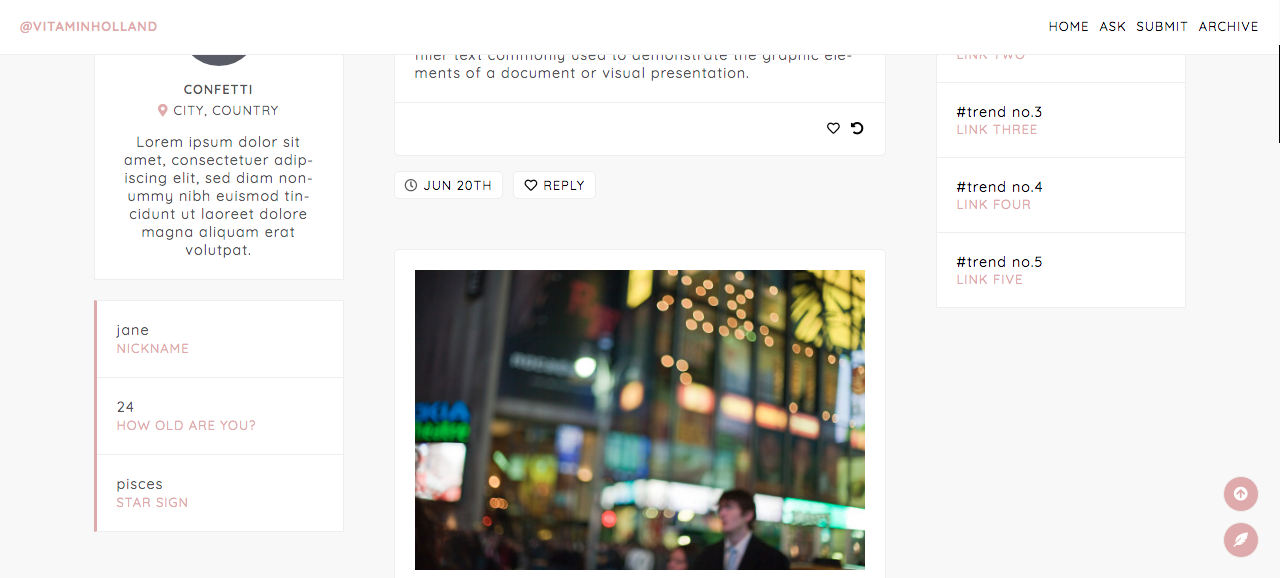Click the reblog arrow icon on post
The width and height of the screenshot is (1280, 578).
pos(857,128)
